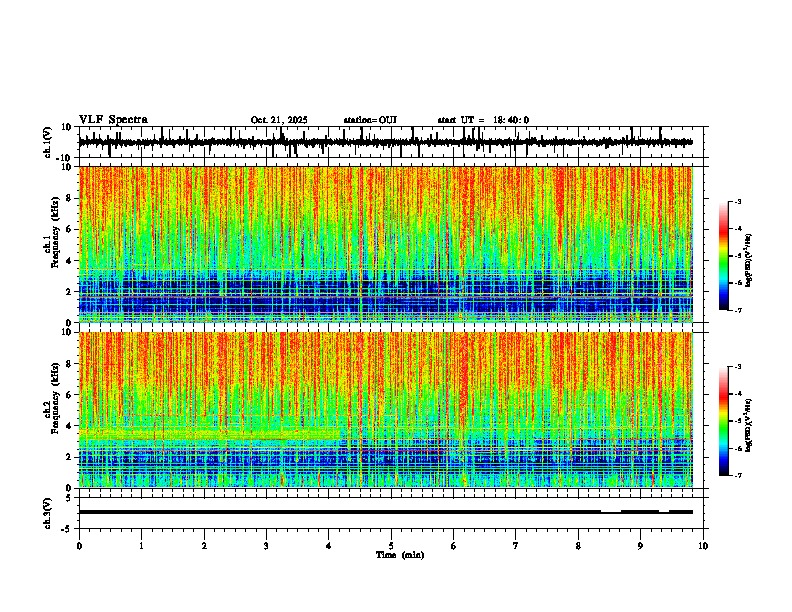Click the ch.2 spectrogram color scale bar
This screenshot has width=792, height=612.
724,421
